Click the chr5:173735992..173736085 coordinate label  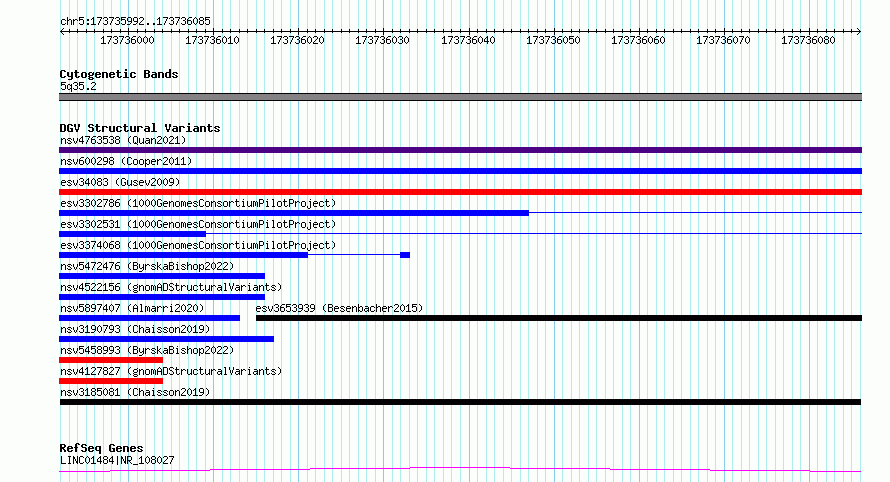click(135, 21)
